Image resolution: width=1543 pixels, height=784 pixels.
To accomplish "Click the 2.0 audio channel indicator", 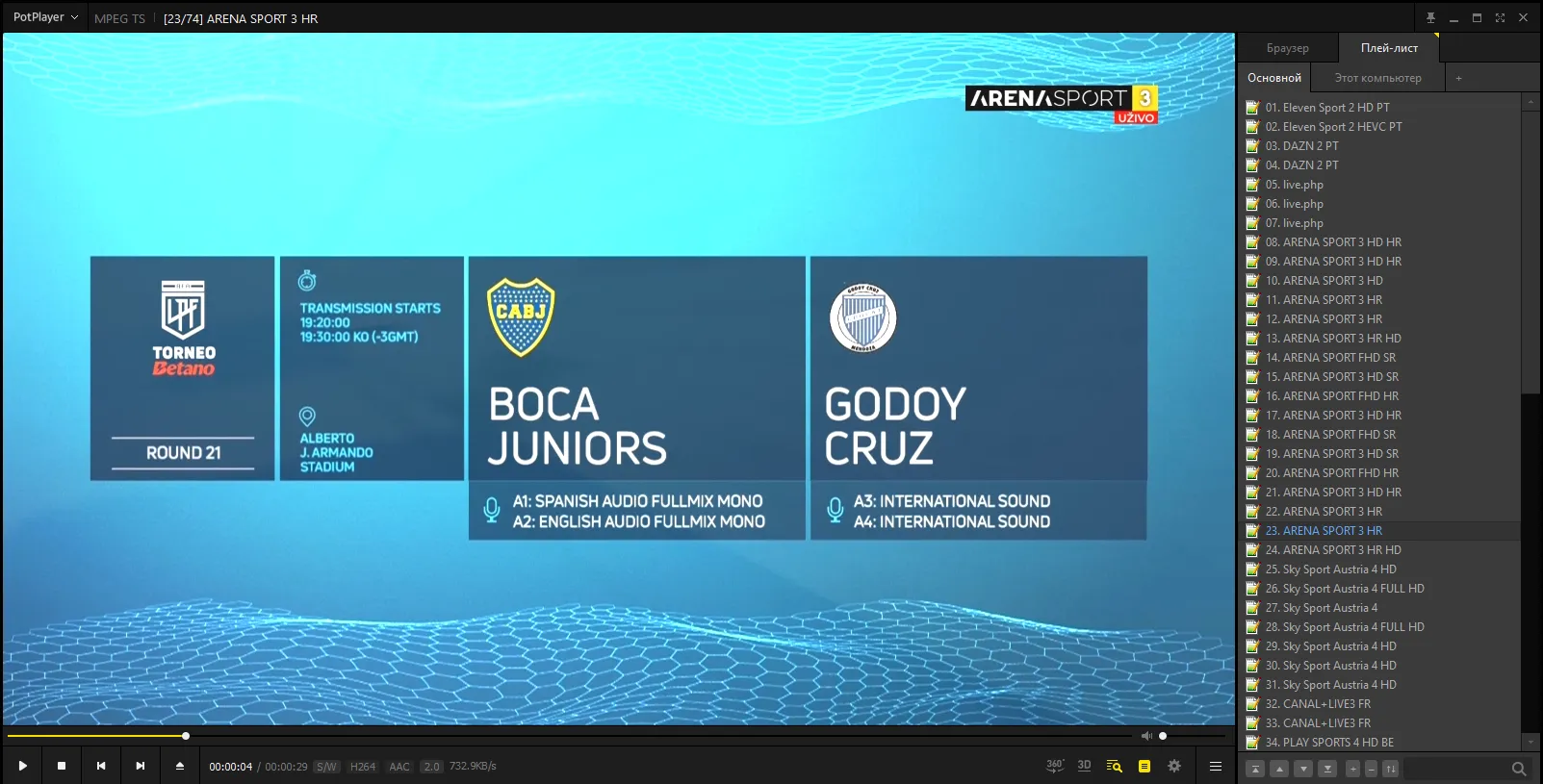I will 431,767.
